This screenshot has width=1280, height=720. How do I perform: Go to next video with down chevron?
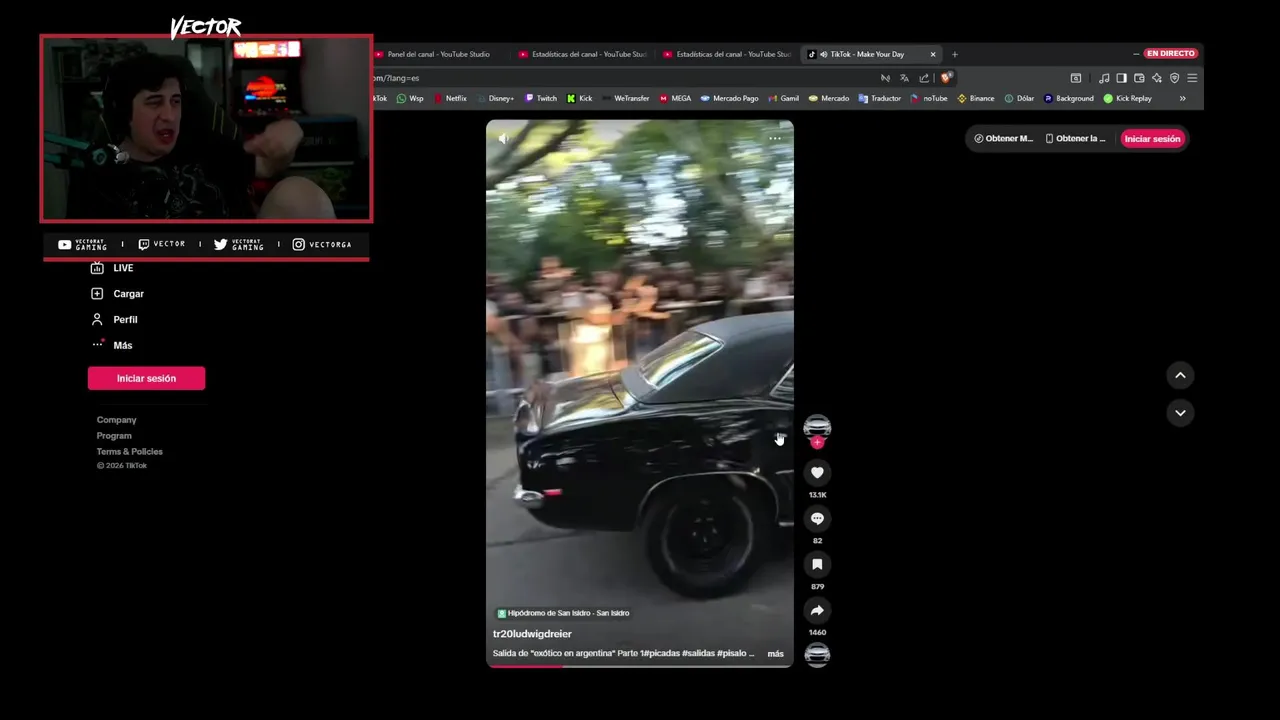[1180, 412]
